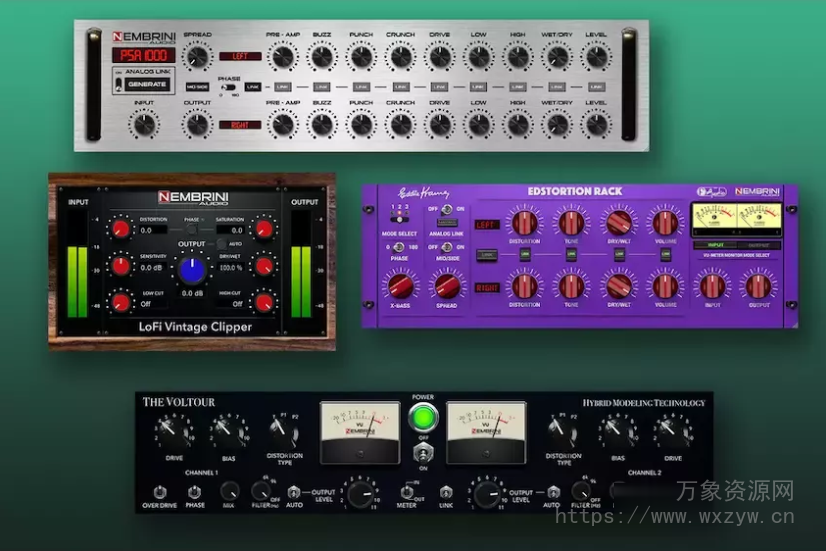Screen dimensions: 826x551
Task: Toggle the Mid Side button in PSA 1000
Action: pyautogui.click(x=197, y=87)
